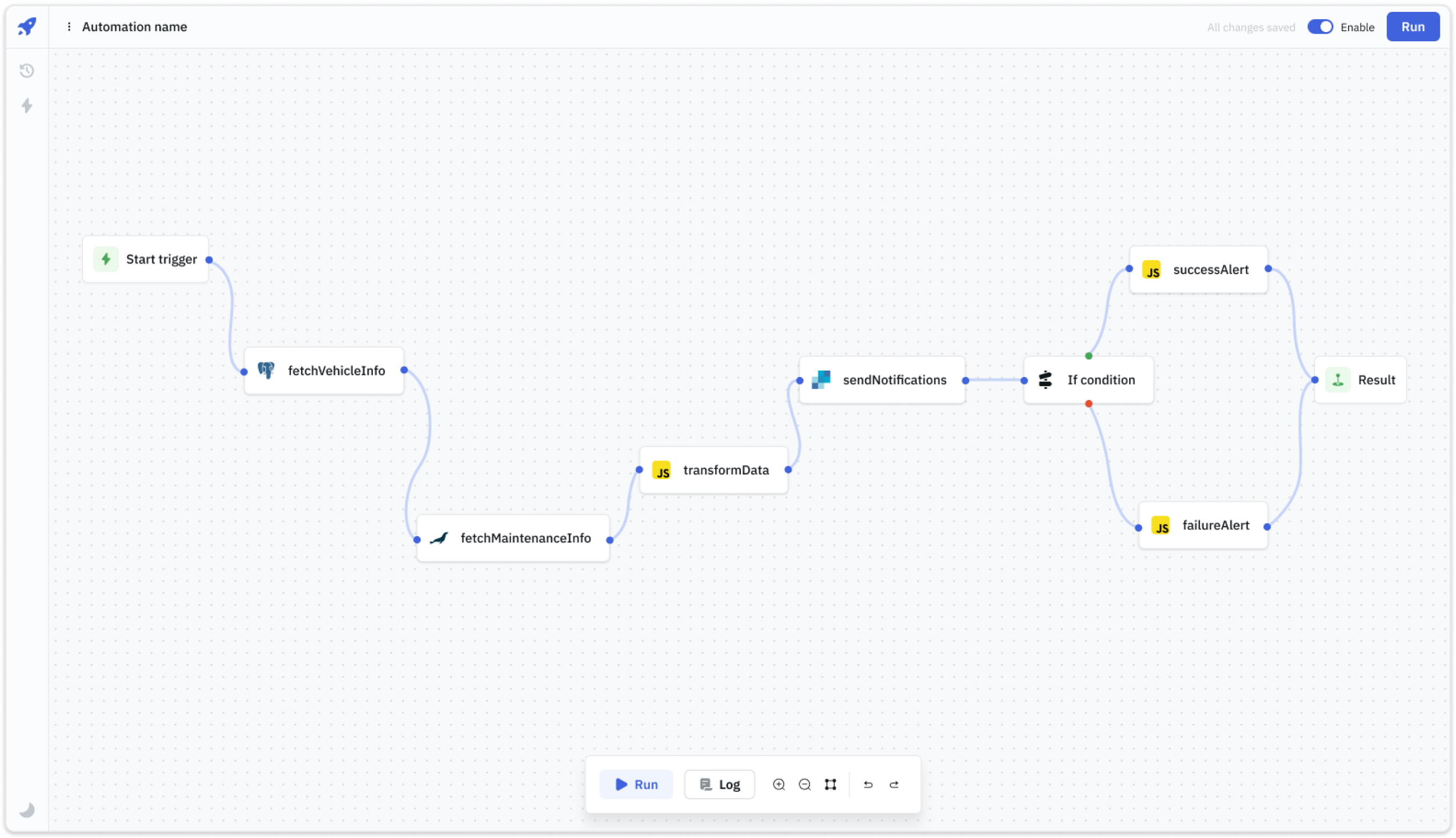Click the green true-branch connector dot
The width and height of the screenshot is (1456, 838).
coord(1089,356)
